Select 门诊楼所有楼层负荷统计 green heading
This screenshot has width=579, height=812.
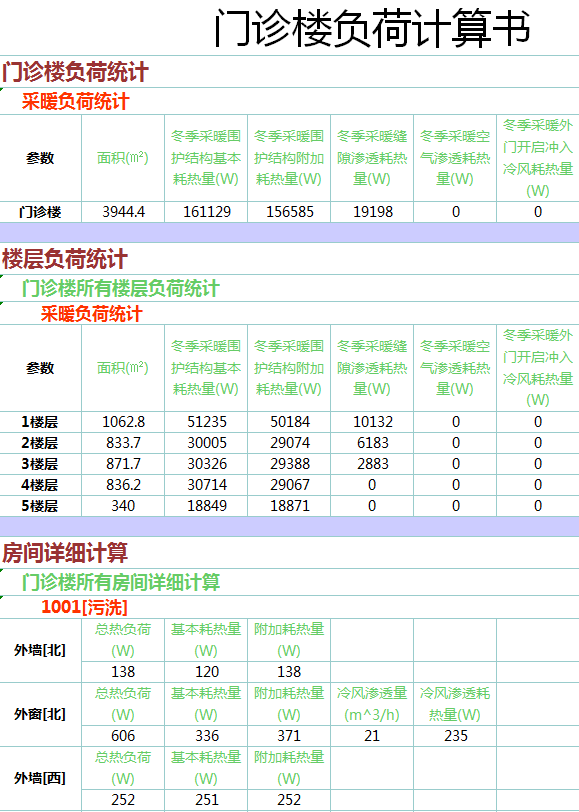(x=121, y=288)
